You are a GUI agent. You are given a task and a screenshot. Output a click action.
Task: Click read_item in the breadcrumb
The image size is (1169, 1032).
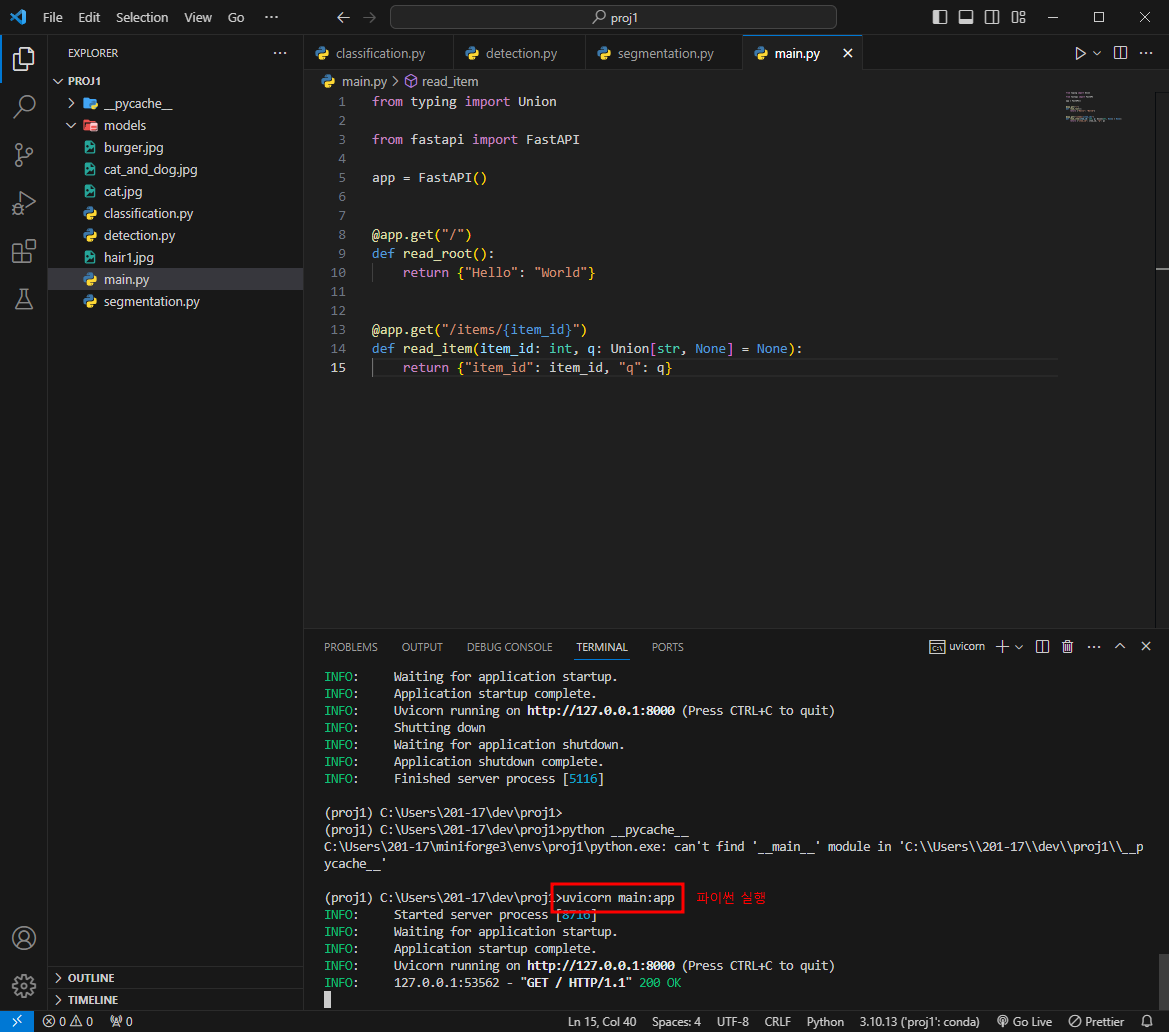[450, 81]
